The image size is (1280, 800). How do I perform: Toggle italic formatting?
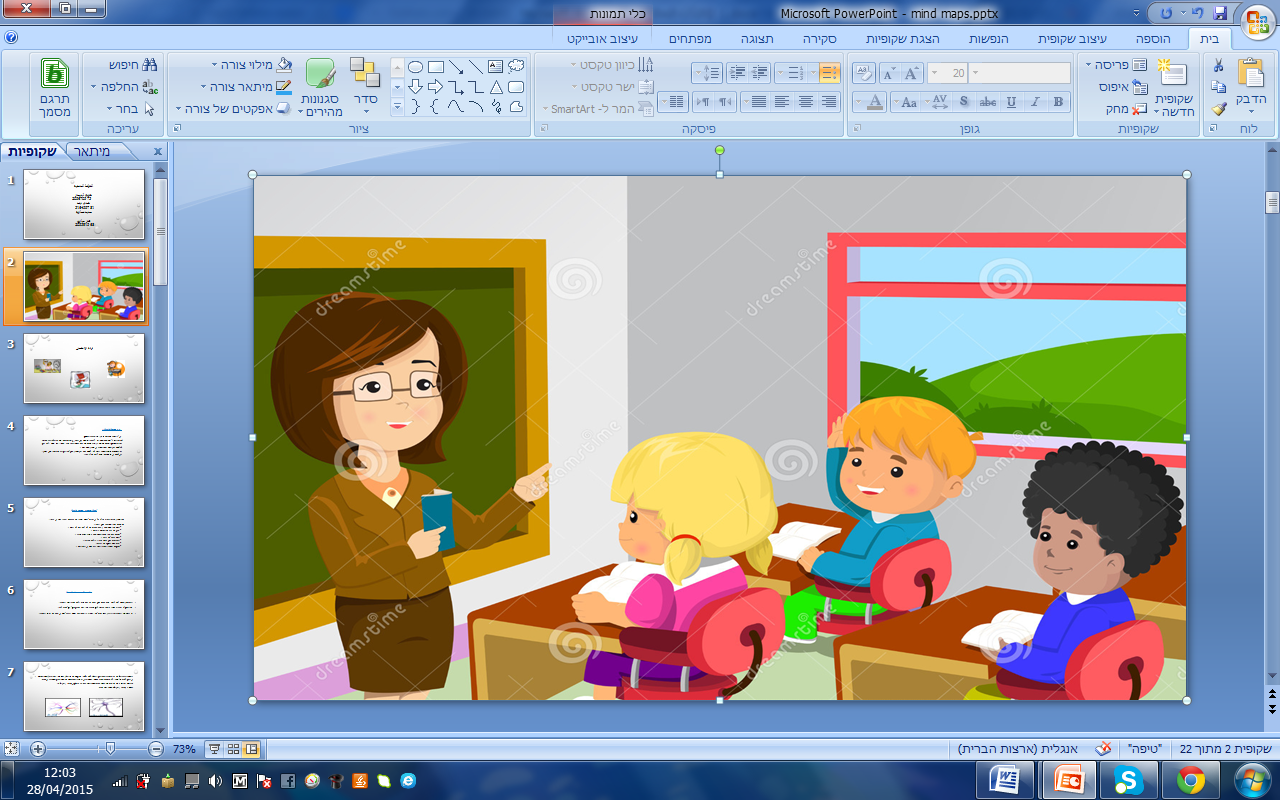click(1035, 103)
